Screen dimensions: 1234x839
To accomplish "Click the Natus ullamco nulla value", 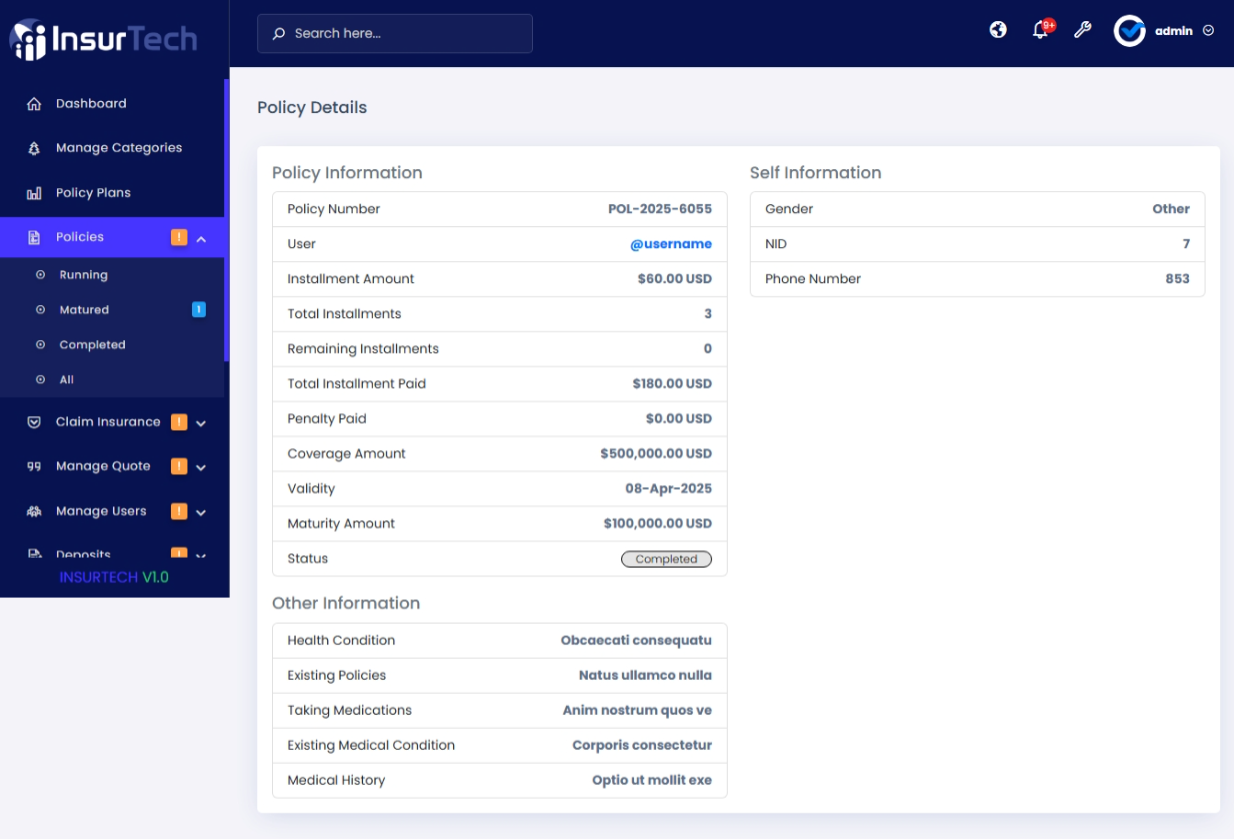I will (645, 675).
